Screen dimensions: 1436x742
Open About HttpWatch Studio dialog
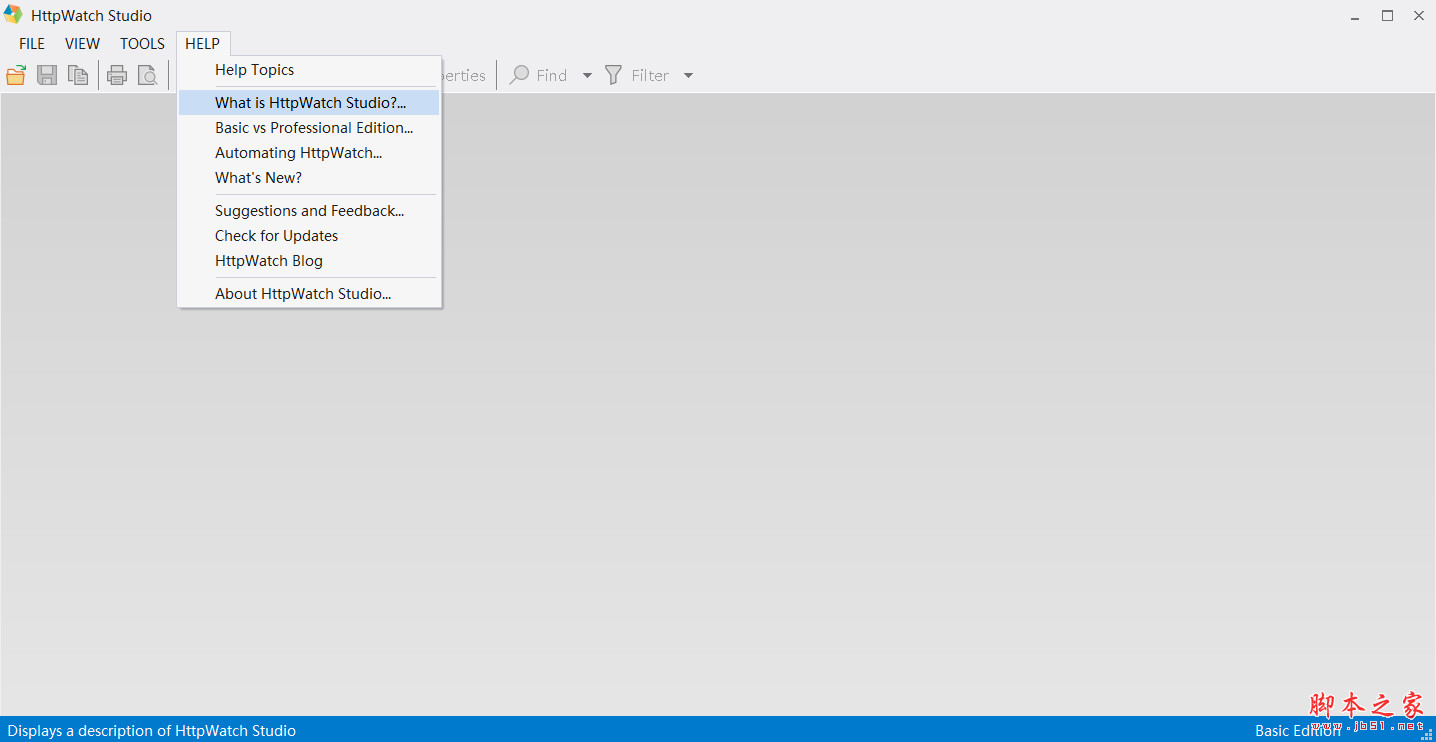pyautogui.click(x=303, y=294)
